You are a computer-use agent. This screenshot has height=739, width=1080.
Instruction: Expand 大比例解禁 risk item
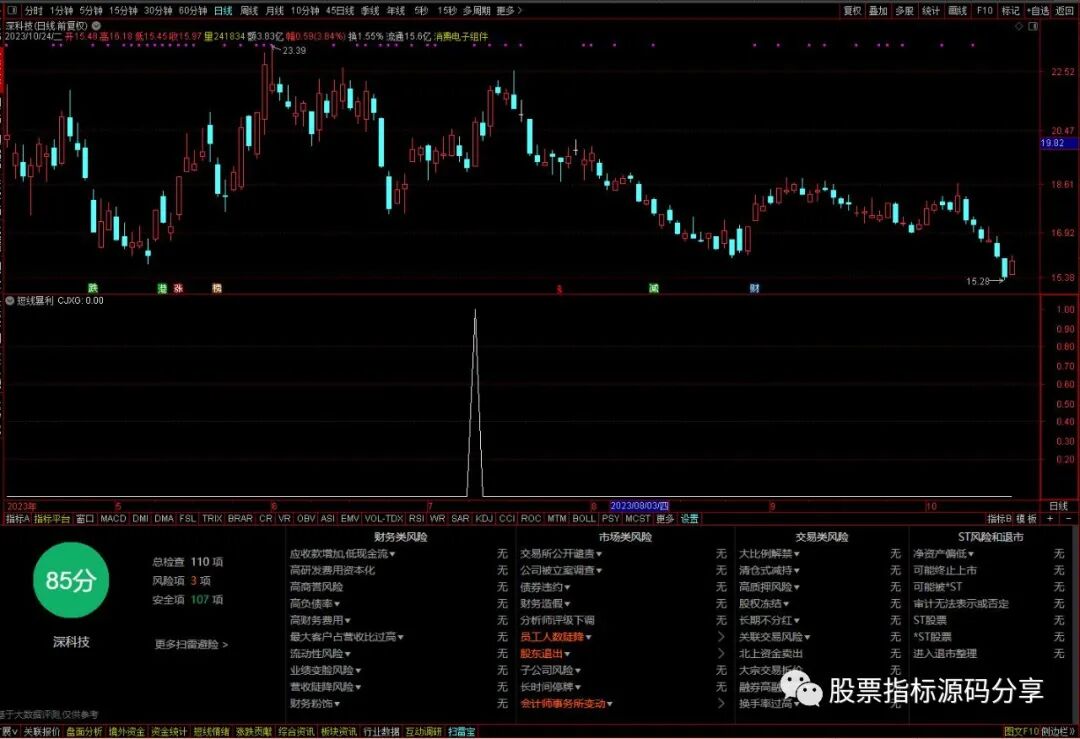769,554
